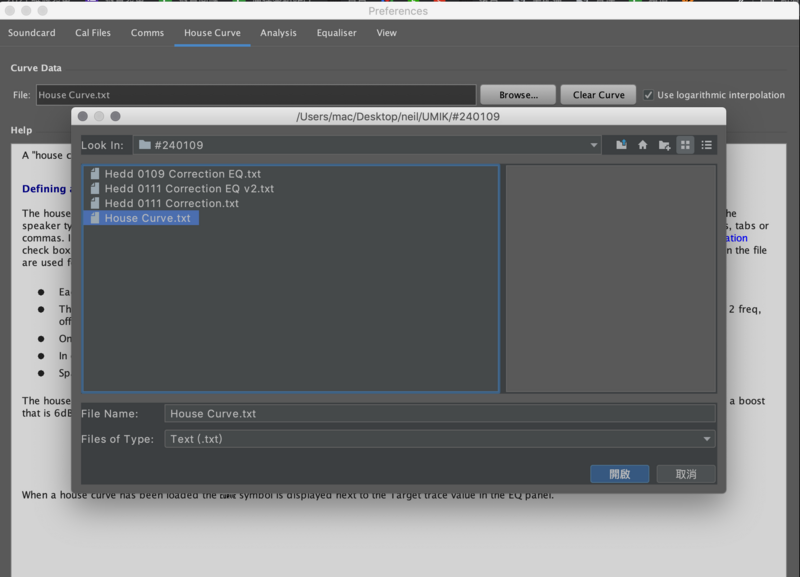Create a new folder in dialog
The image size is (800, 577).
[664, 145]
